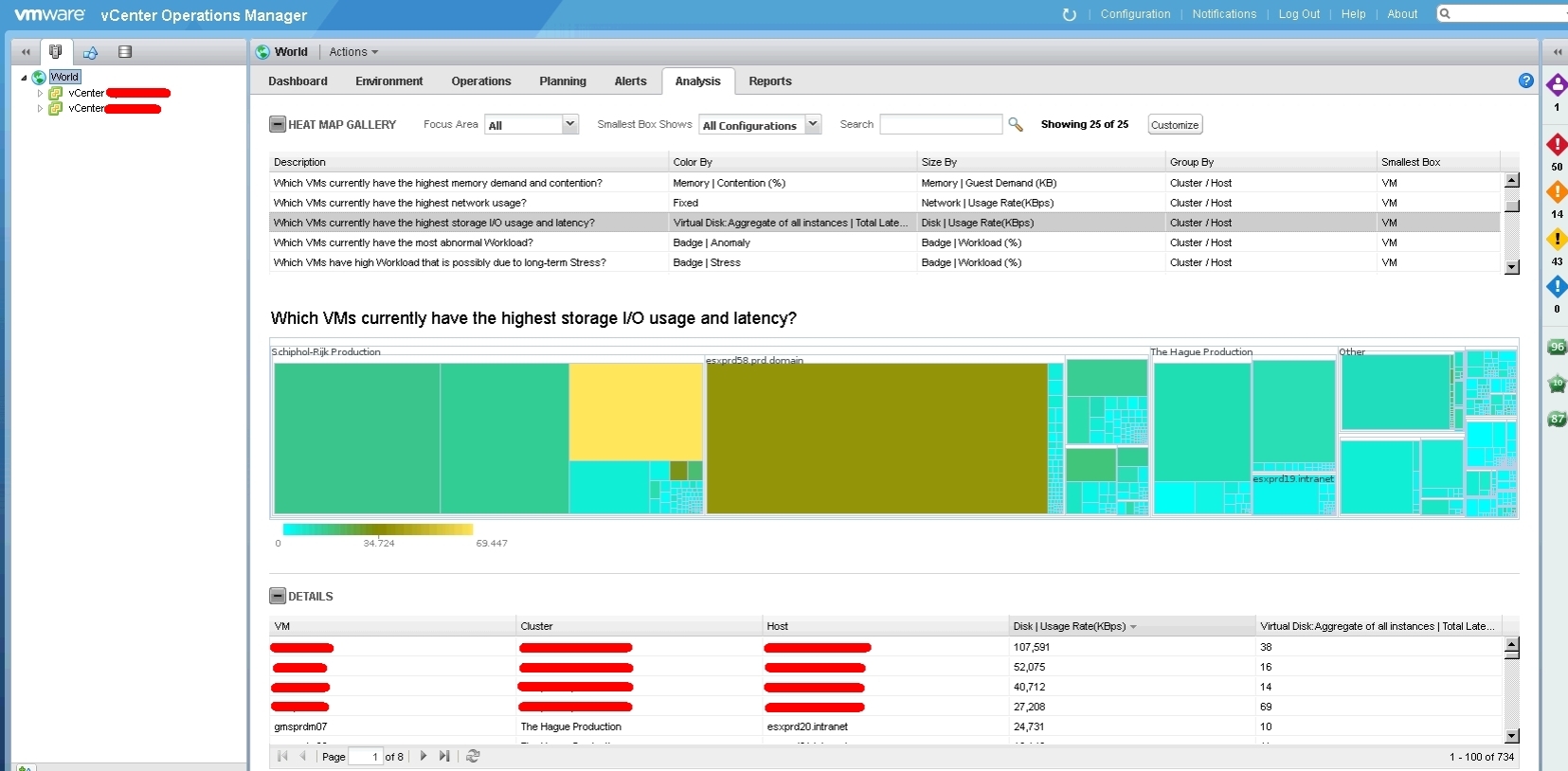This screenshot has height=771, width=1568.
Task: Click the red critical alerts icon
Action: [x=1557, y=145]
